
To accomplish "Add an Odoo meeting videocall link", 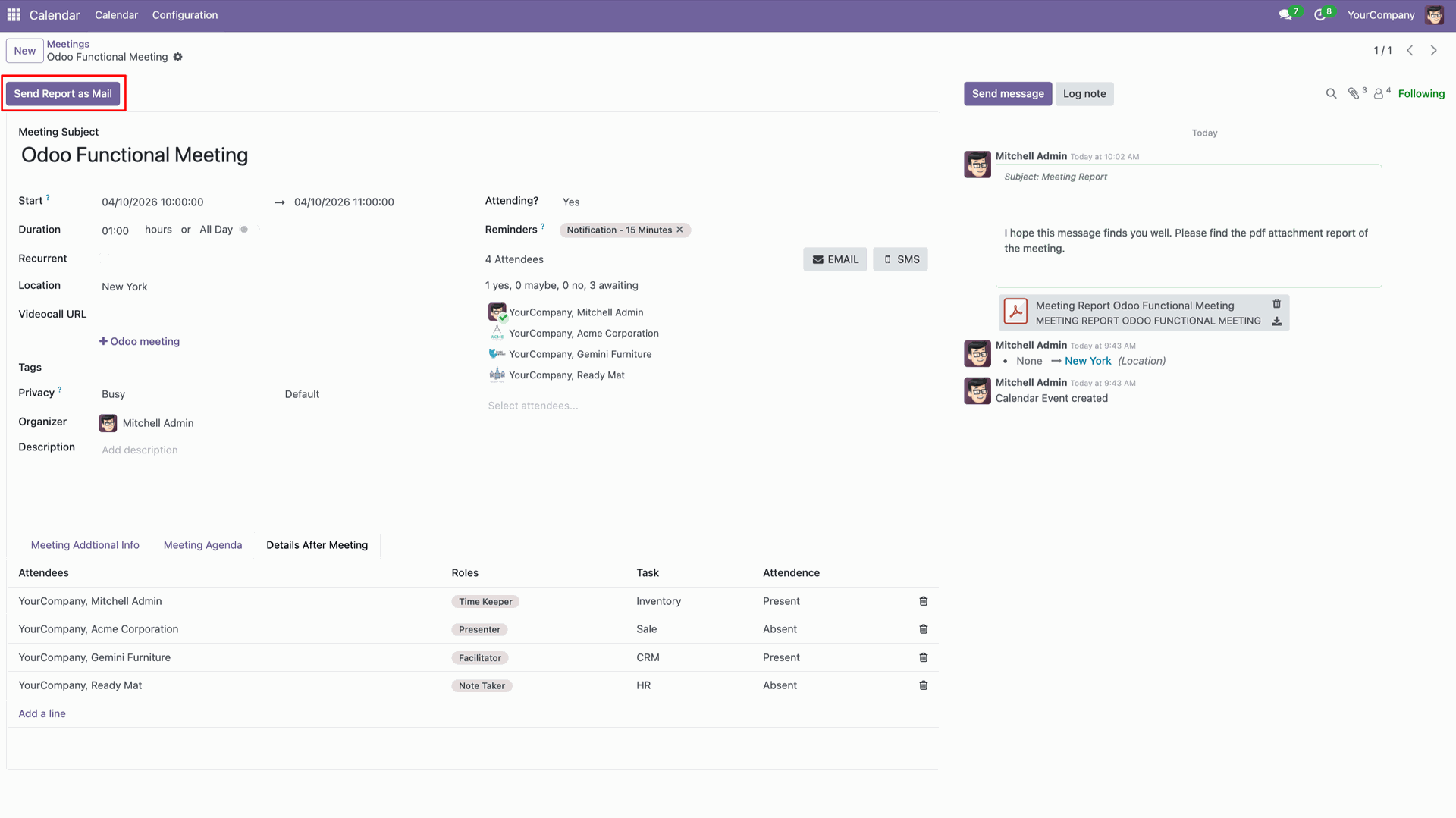I will coord(140,341).
